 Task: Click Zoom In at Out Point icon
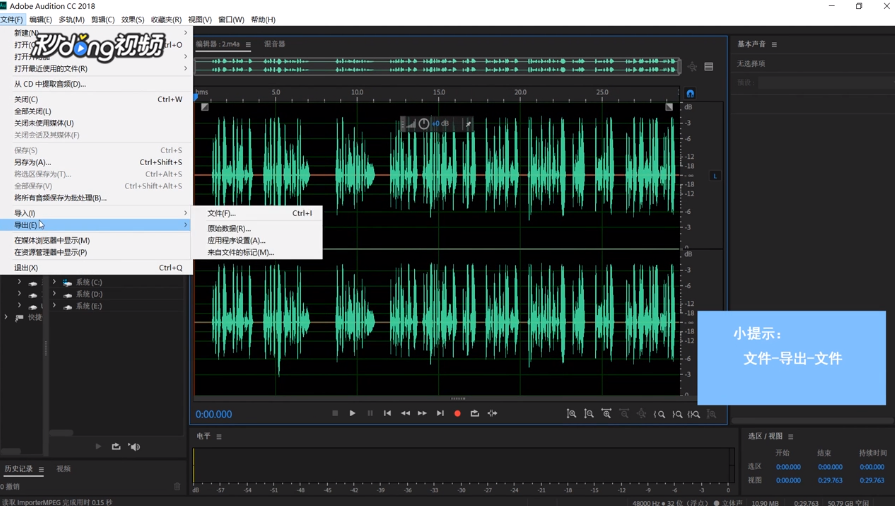677,414
